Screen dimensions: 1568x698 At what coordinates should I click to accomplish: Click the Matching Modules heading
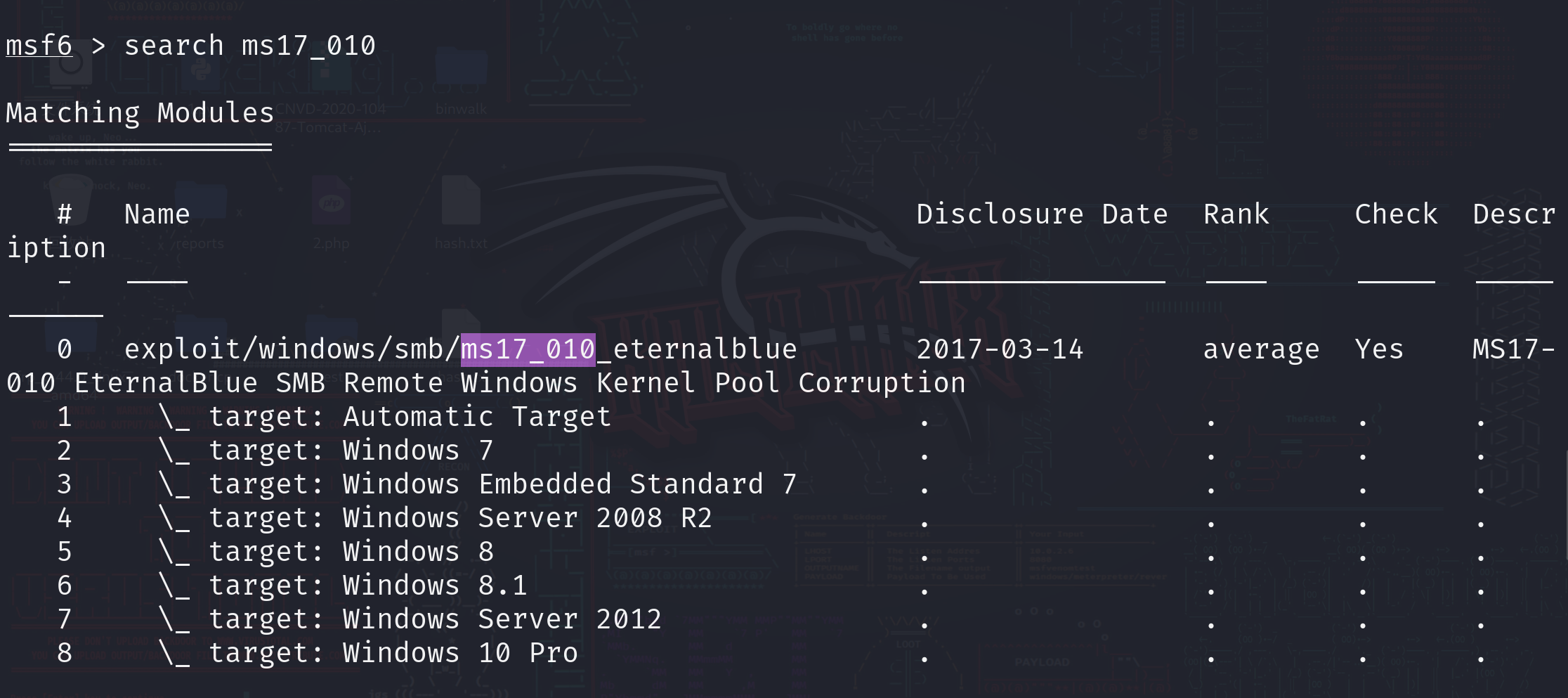coord(140,114)
